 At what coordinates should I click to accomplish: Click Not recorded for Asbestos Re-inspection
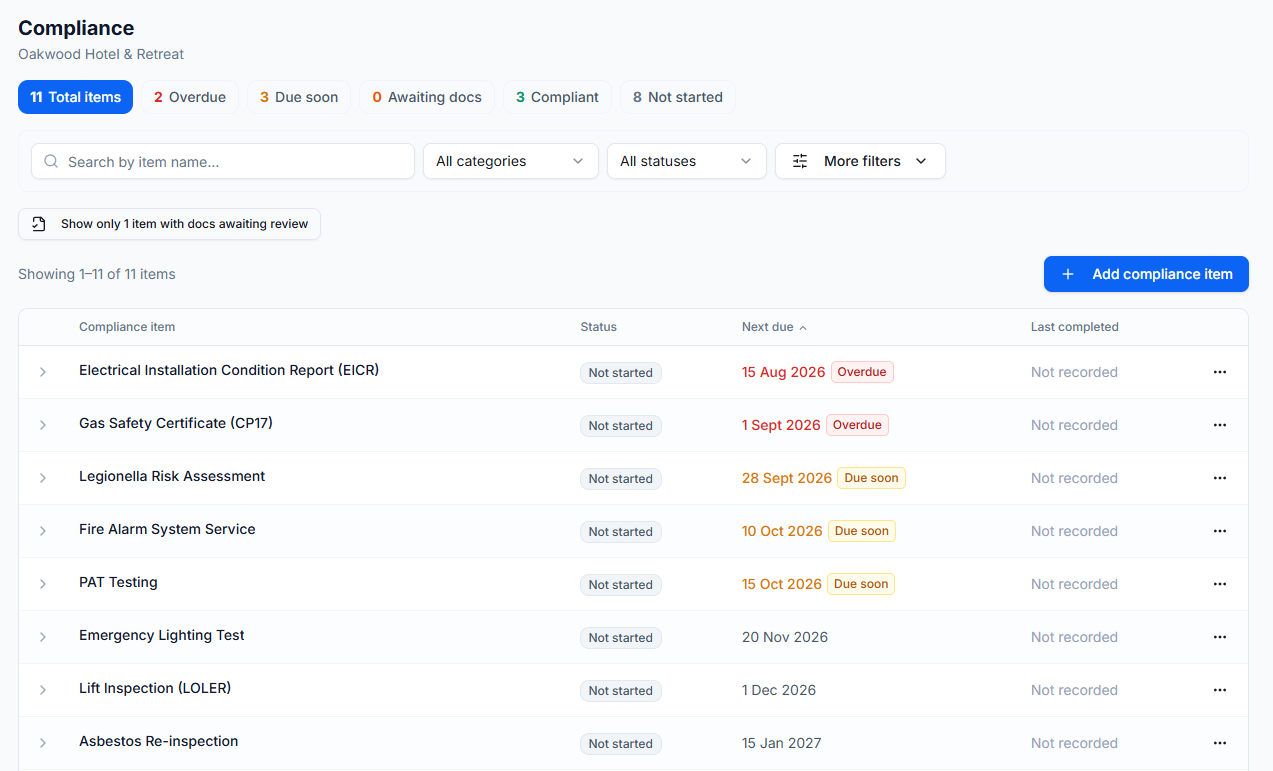point(1074,743)
